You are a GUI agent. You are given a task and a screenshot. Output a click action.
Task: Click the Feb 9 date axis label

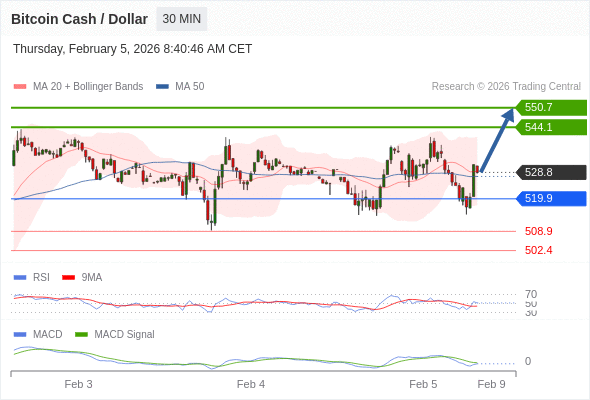[491, 384]
